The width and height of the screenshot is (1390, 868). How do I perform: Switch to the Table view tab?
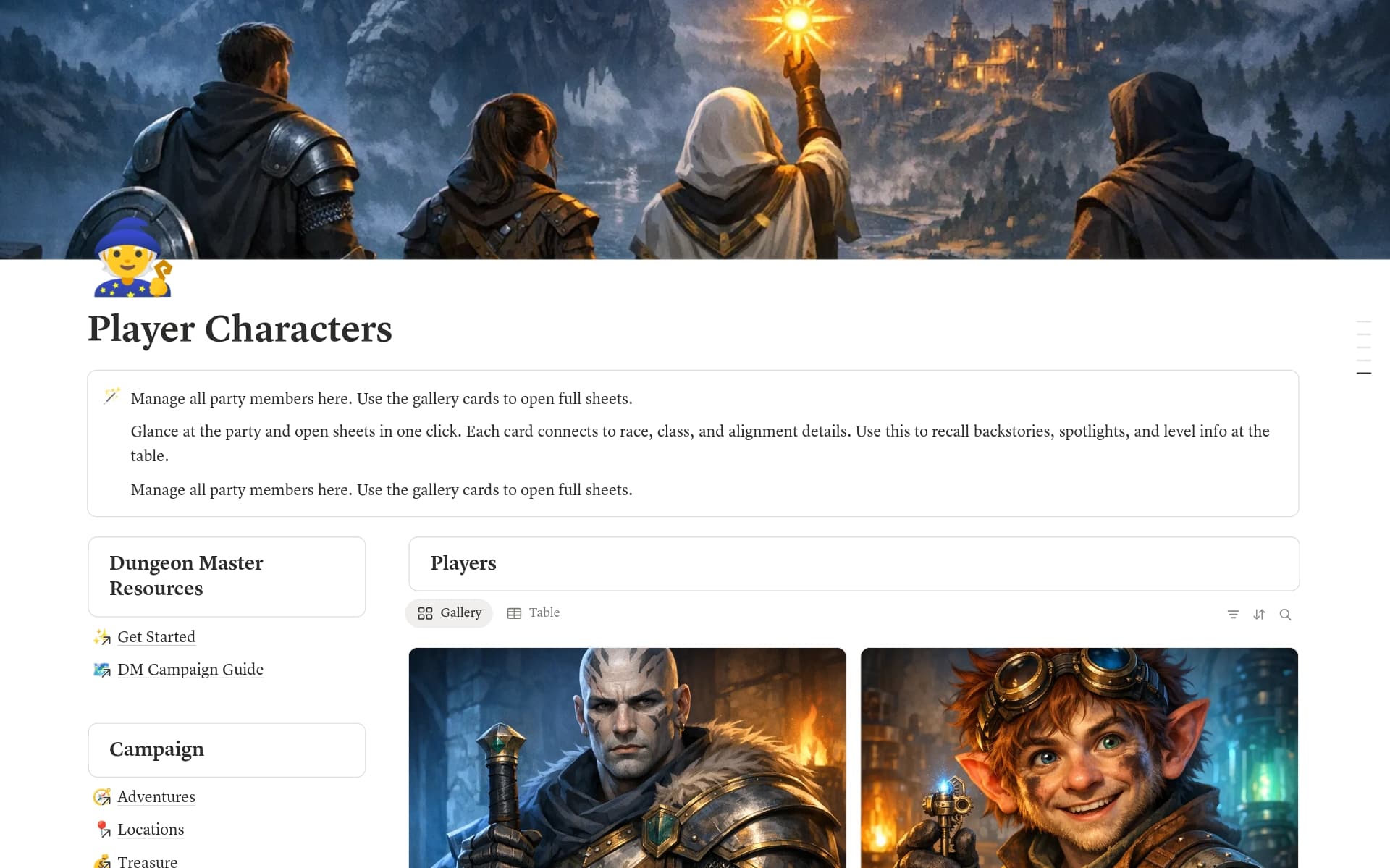tap(534, 613)
